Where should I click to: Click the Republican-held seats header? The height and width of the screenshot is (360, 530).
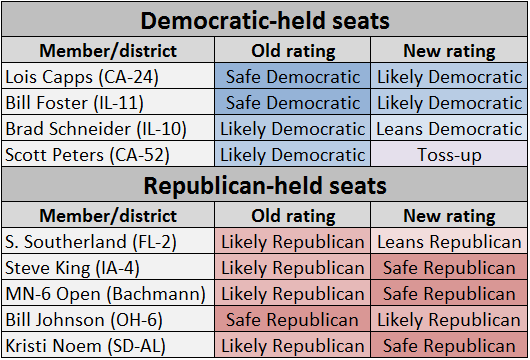265,185
